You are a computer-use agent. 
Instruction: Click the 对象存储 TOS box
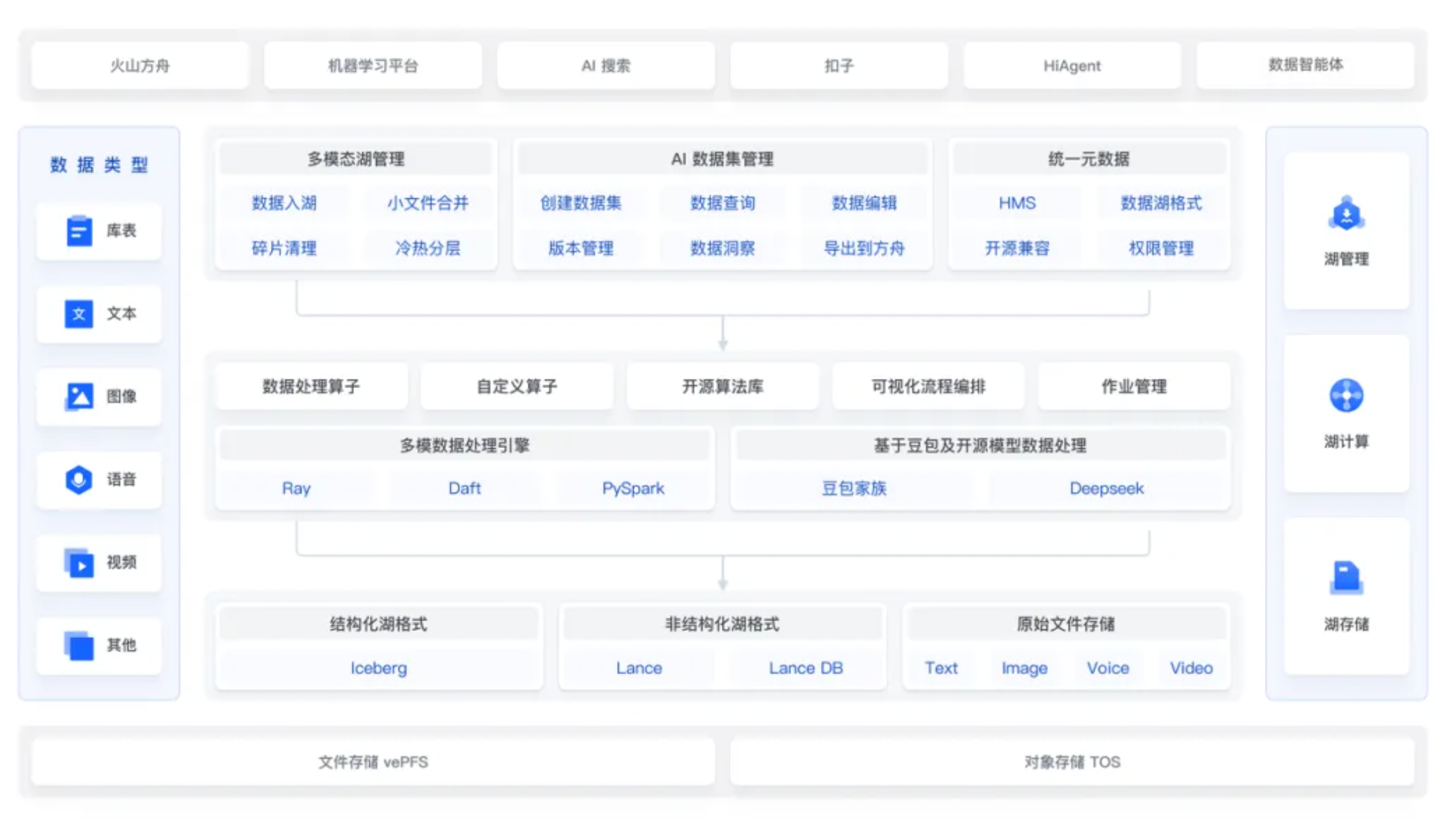point(1072,762)
